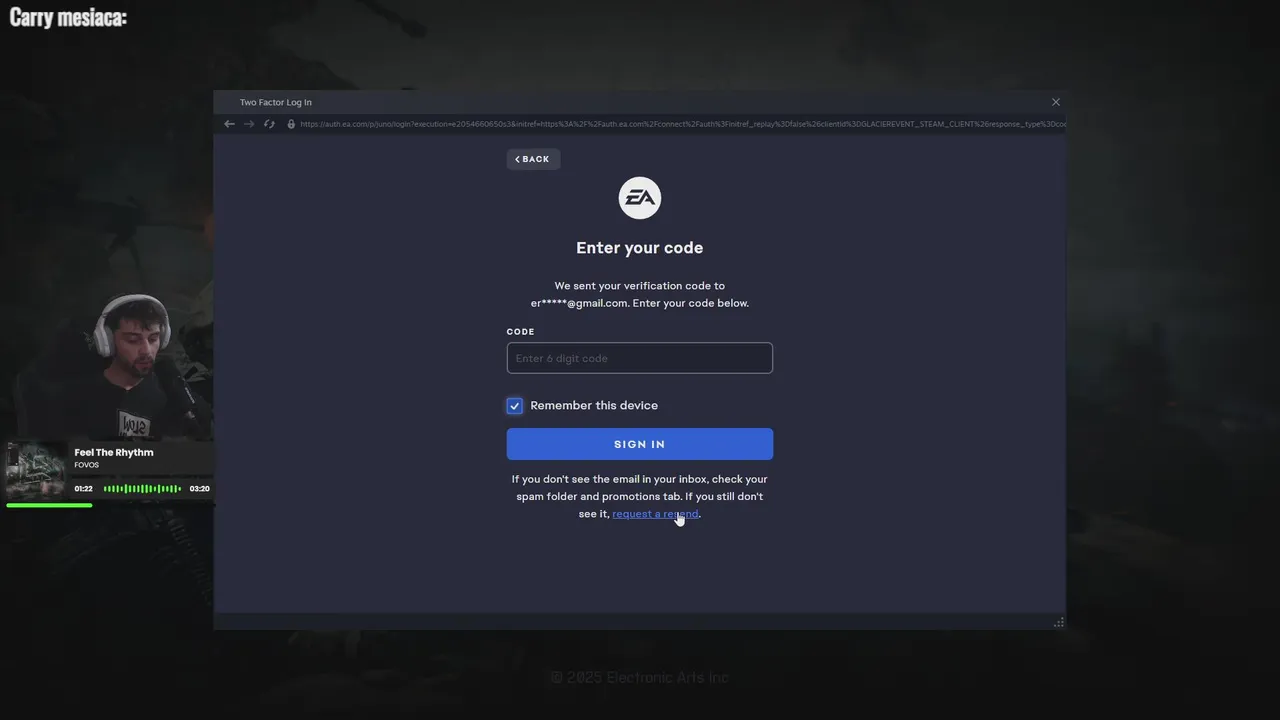This screenshot has height=720, width=1280.
Task: Click the padlock security icon
Action: [x=291, y=124]
